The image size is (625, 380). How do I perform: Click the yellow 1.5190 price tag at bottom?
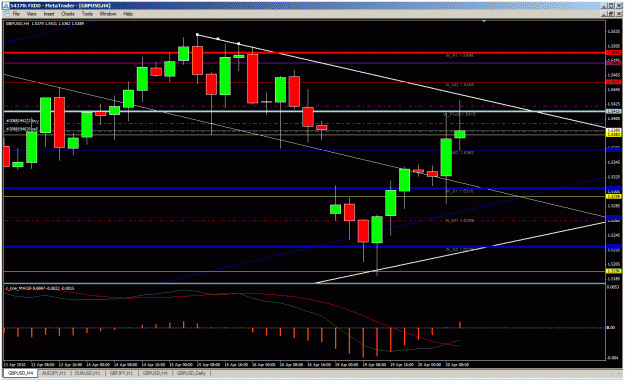[613, 271]
